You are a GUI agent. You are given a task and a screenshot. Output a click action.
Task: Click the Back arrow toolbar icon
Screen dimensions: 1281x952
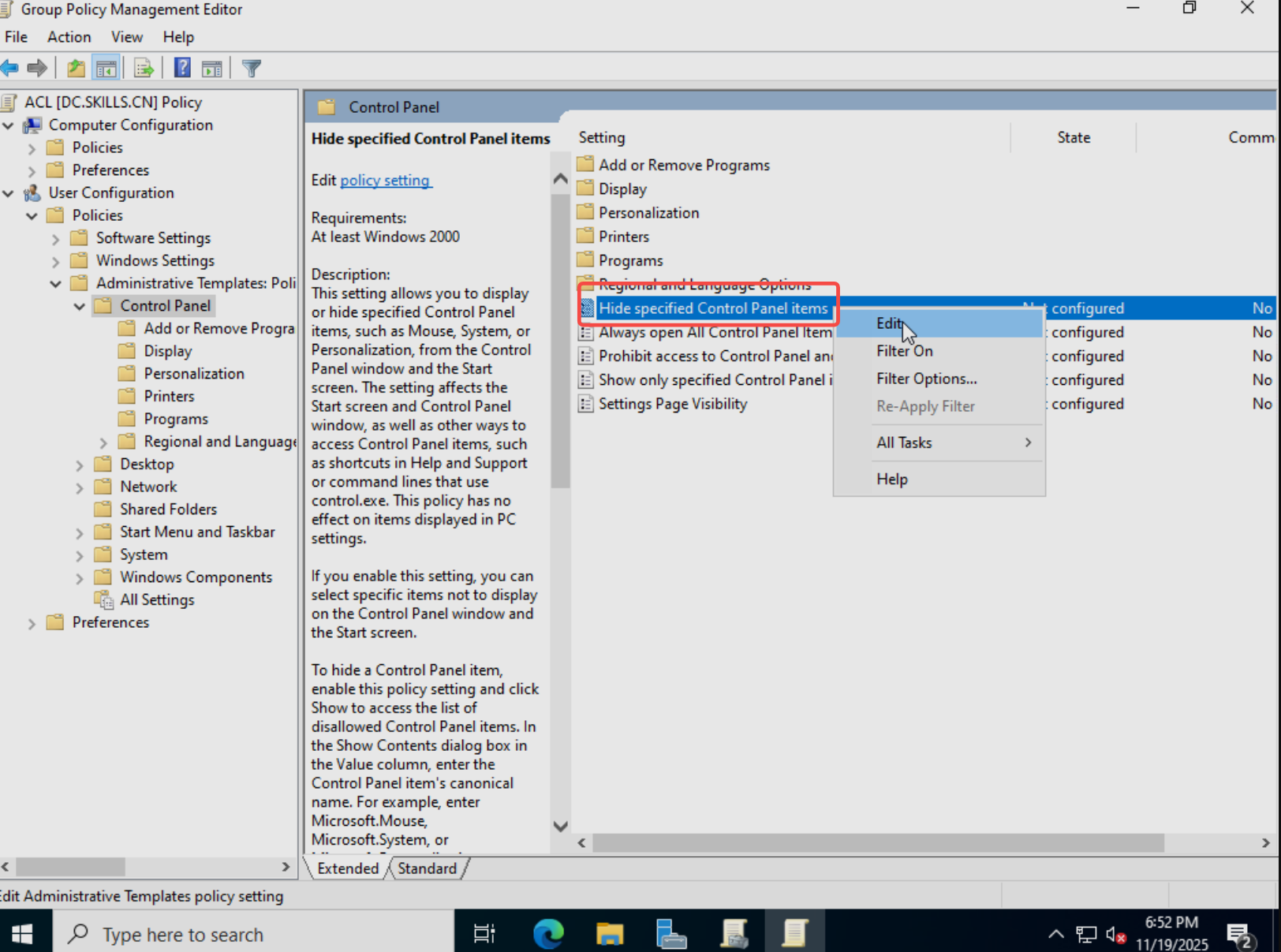click(x=9, y=68)
